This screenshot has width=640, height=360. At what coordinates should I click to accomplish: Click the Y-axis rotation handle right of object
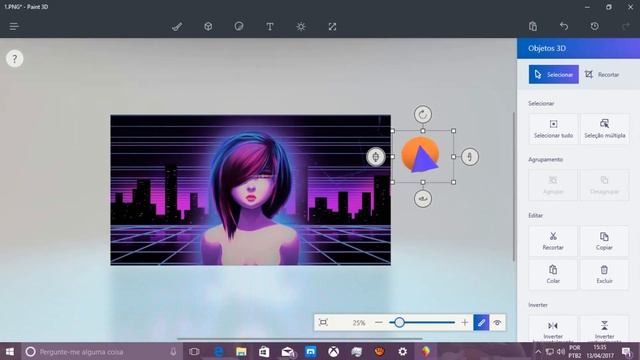[x=470, y=157]
